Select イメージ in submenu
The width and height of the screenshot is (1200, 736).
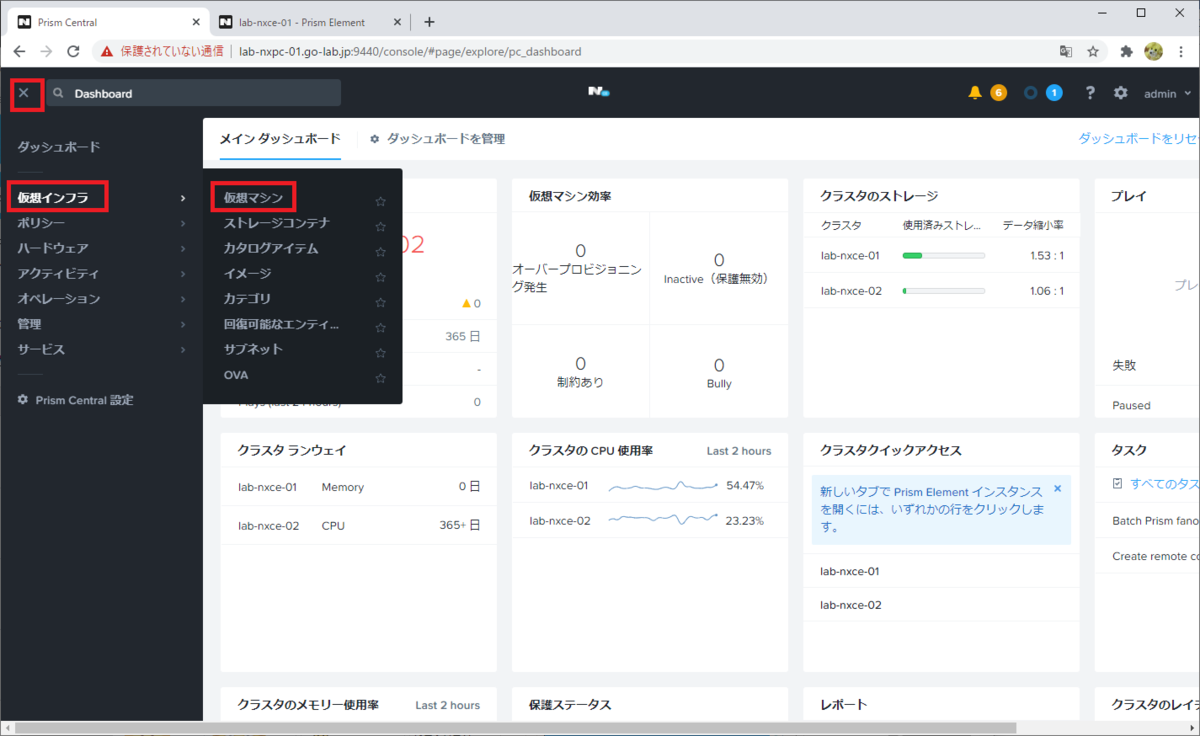pos(247,274)
